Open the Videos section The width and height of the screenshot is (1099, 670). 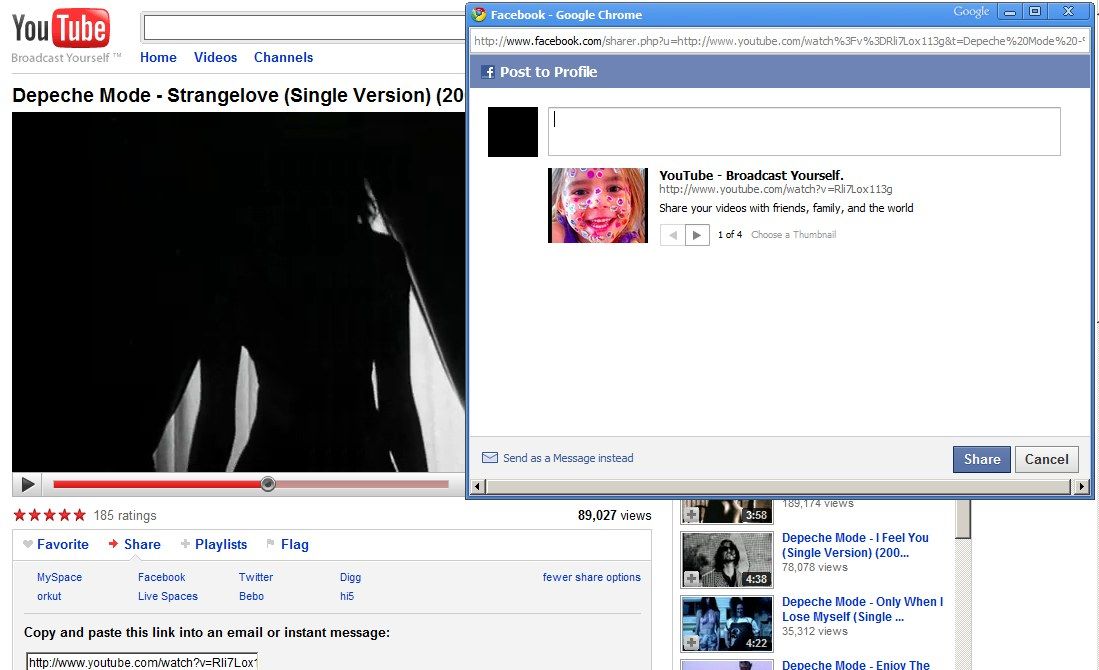[x=215, y=57]
